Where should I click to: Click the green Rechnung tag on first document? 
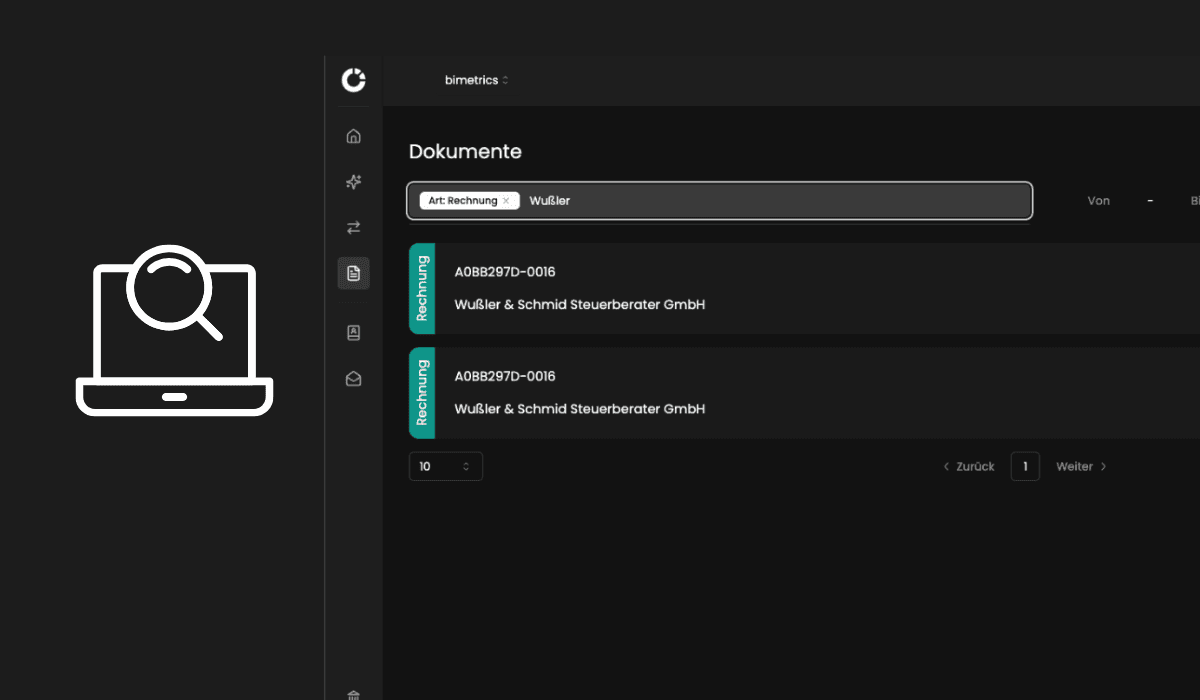422,288
